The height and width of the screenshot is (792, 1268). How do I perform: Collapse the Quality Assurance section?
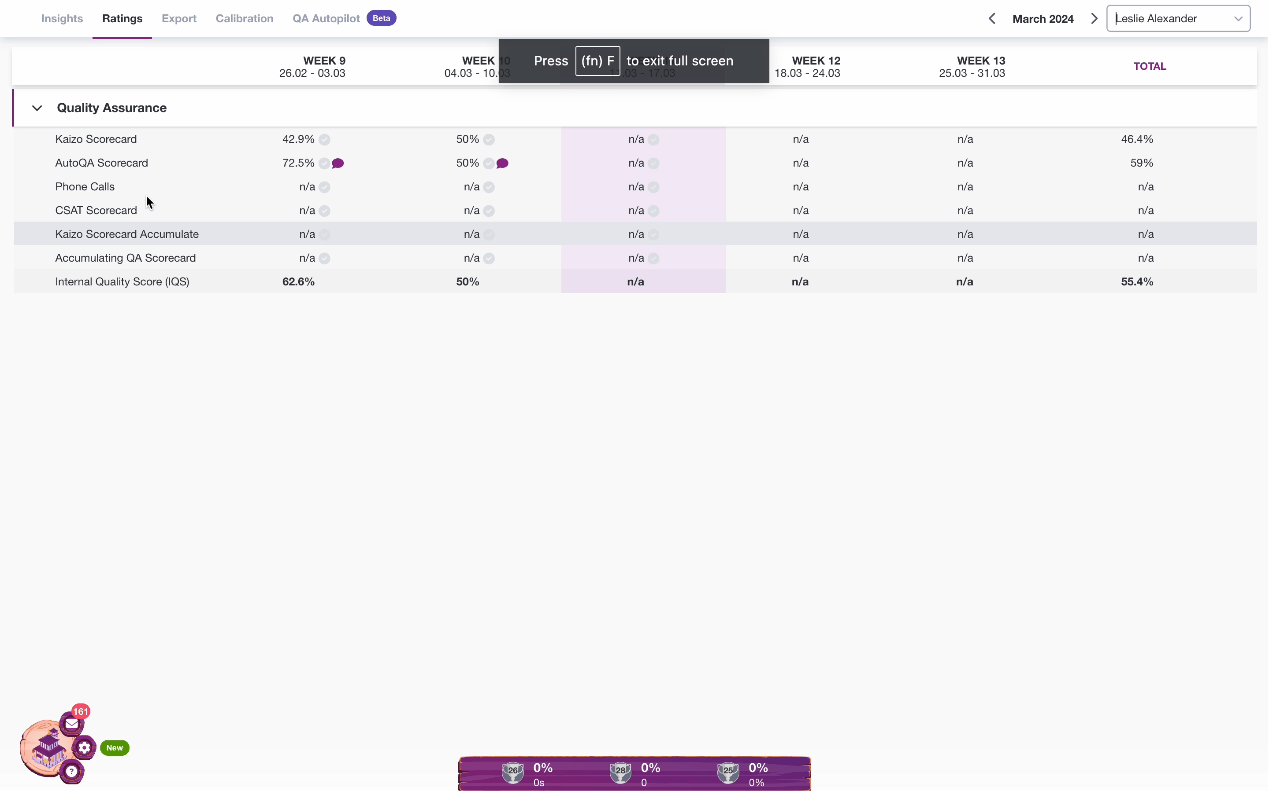click(37, 108)
